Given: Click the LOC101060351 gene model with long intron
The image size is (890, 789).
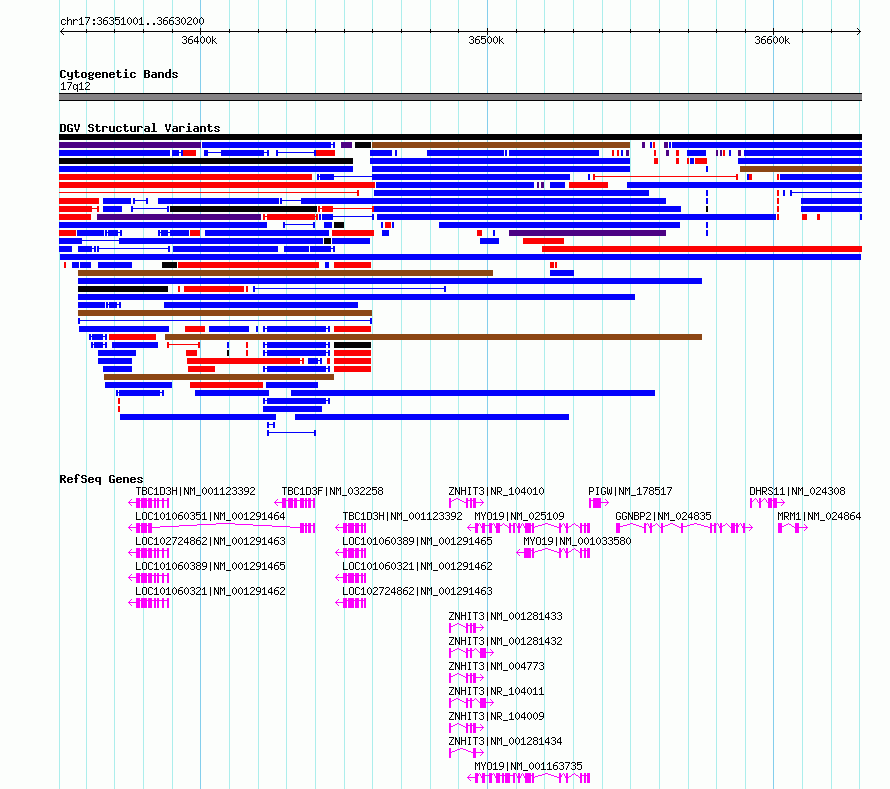Looking at the screenshot, I should 222,528.
